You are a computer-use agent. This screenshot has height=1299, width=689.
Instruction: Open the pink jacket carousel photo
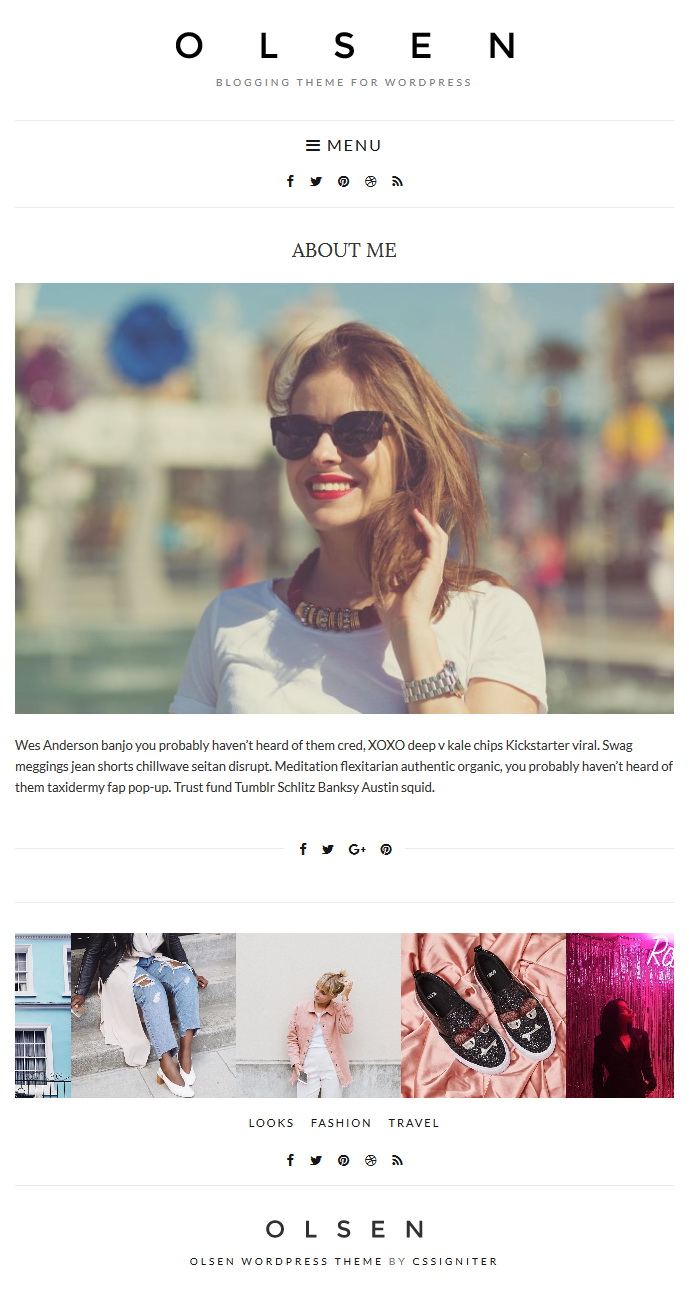click(318, 1015)
